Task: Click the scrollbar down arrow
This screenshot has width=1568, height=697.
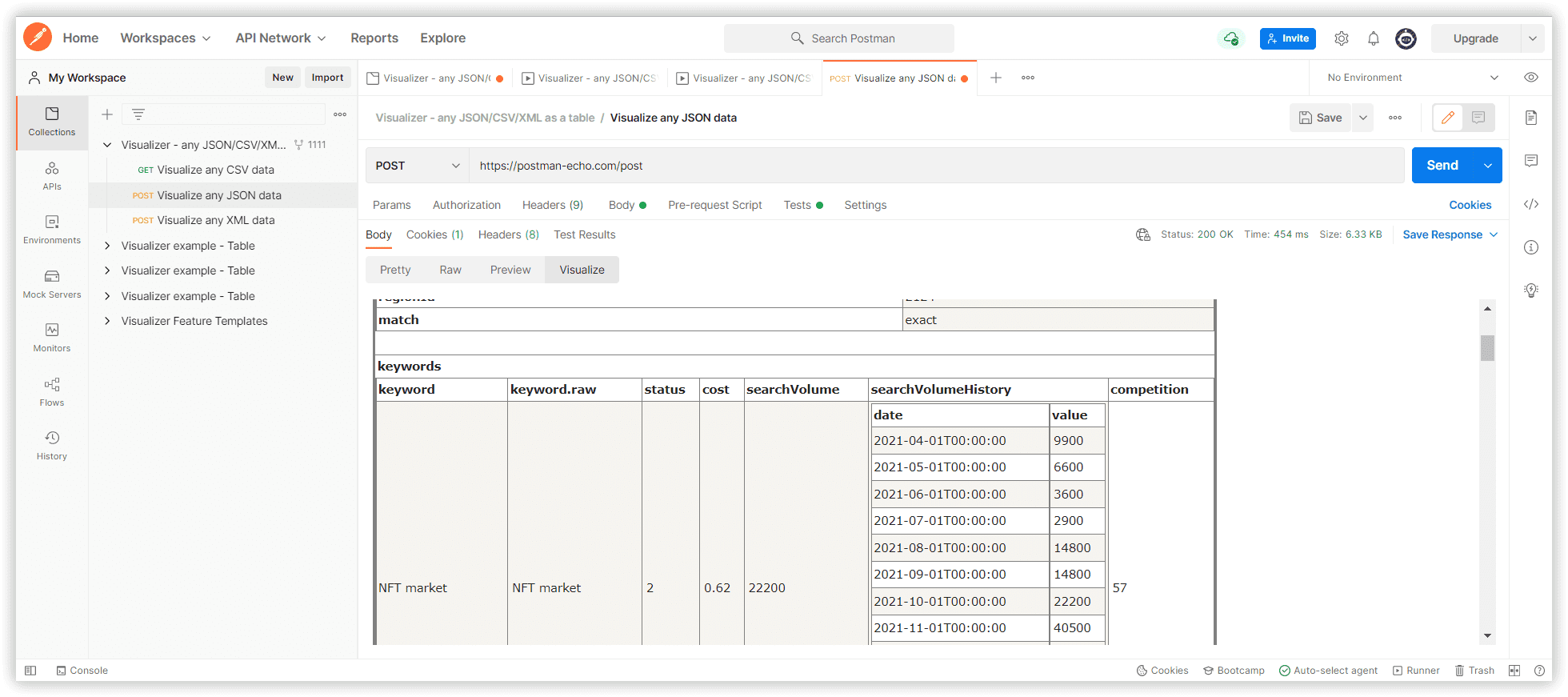Action: [x=1487, y=636]
